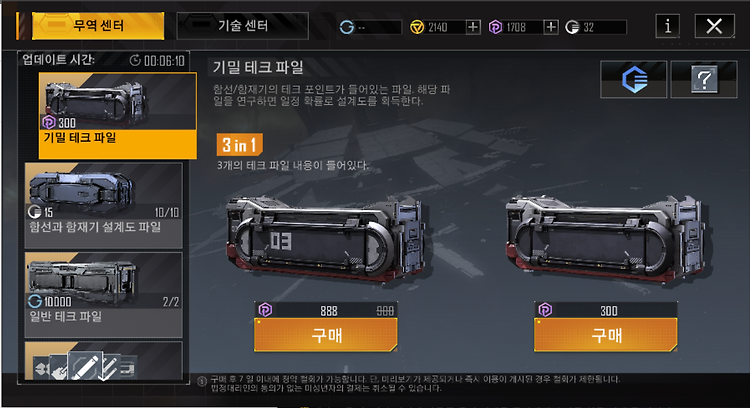Click the purple hexagon currency icon in top bar
750x408 pixels.
coord(495,27)
